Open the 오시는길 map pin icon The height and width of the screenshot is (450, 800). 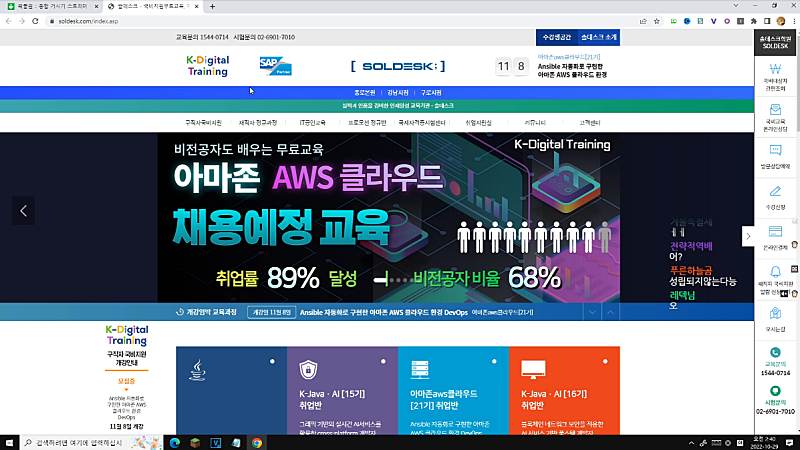point(775,313)
